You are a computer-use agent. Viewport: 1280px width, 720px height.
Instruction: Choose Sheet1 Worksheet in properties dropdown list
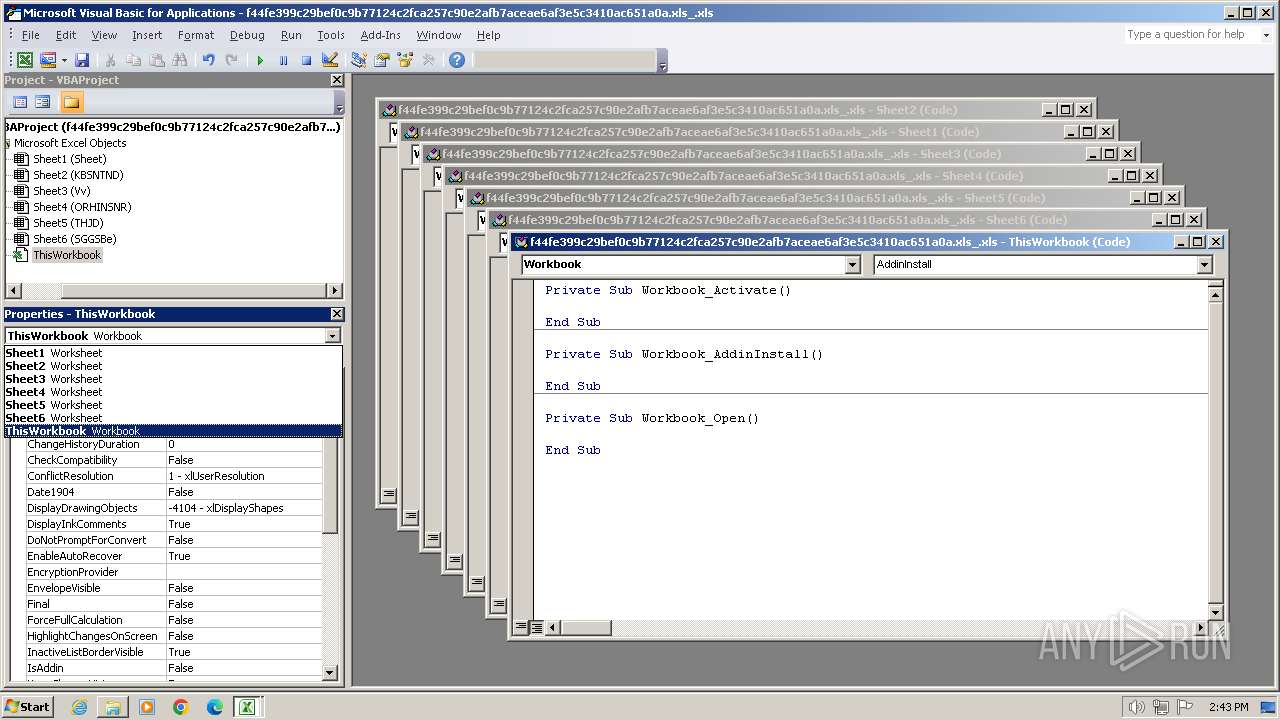[173, 353]
